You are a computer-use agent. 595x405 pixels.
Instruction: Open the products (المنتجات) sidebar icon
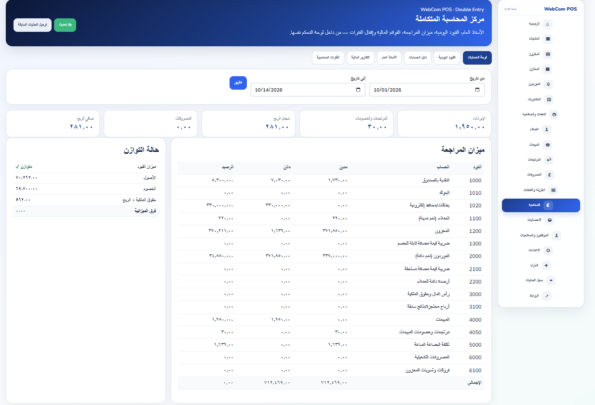tap(548, 39)
